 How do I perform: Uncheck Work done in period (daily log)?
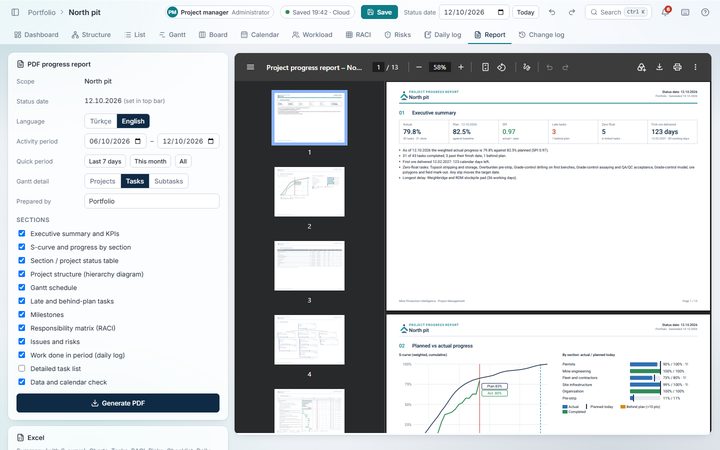22,355
